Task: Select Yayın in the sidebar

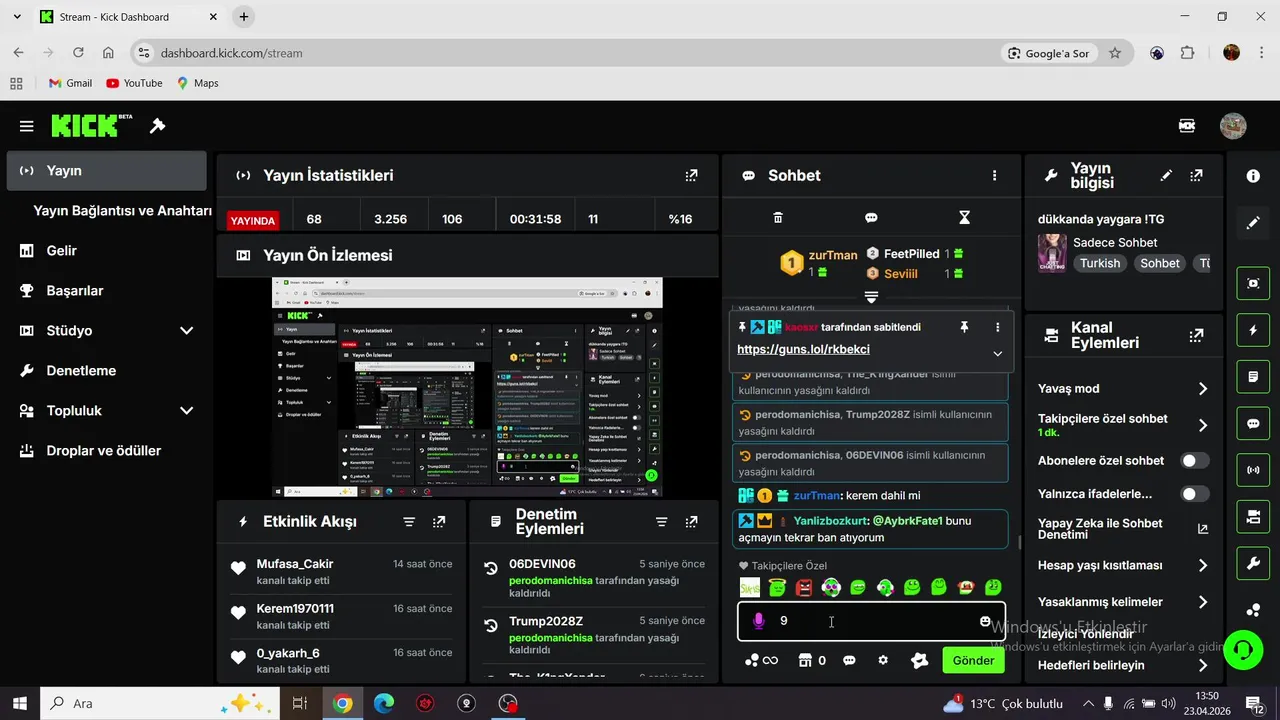Action: point(106,170)
